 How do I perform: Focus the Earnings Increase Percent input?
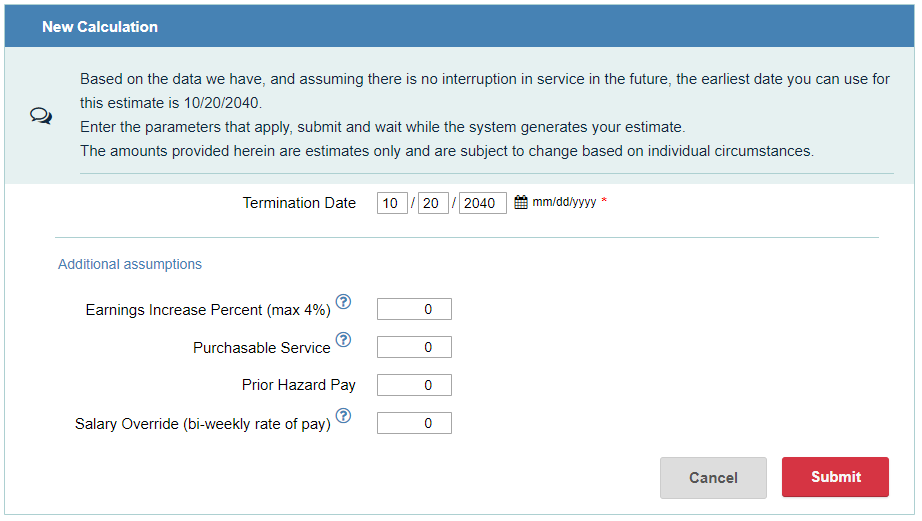(414, 310)
